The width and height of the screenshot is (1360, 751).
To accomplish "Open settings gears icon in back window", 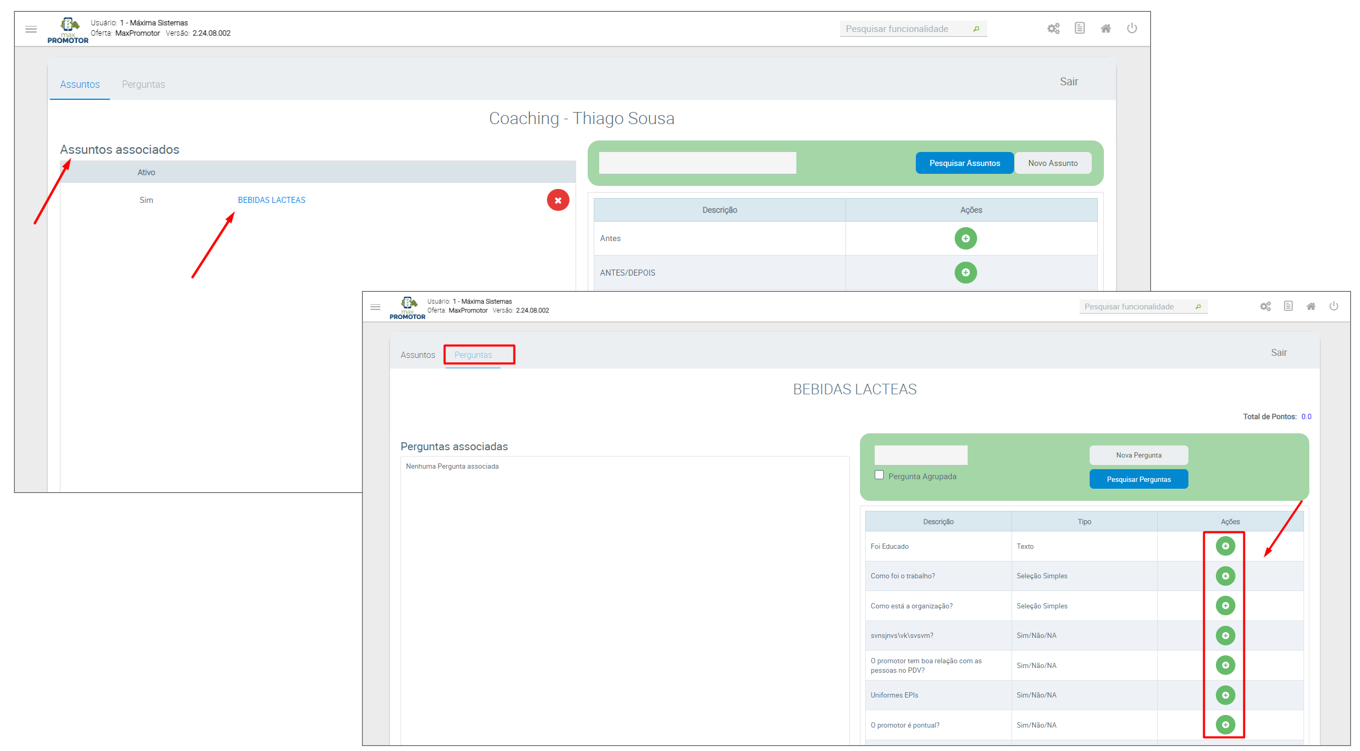I will point(1053,29).
